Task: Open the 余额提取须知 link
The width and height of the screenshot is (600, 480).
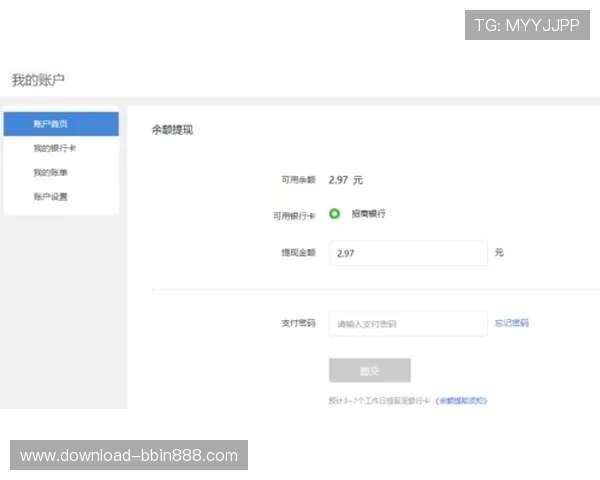Action: [461, 401]
